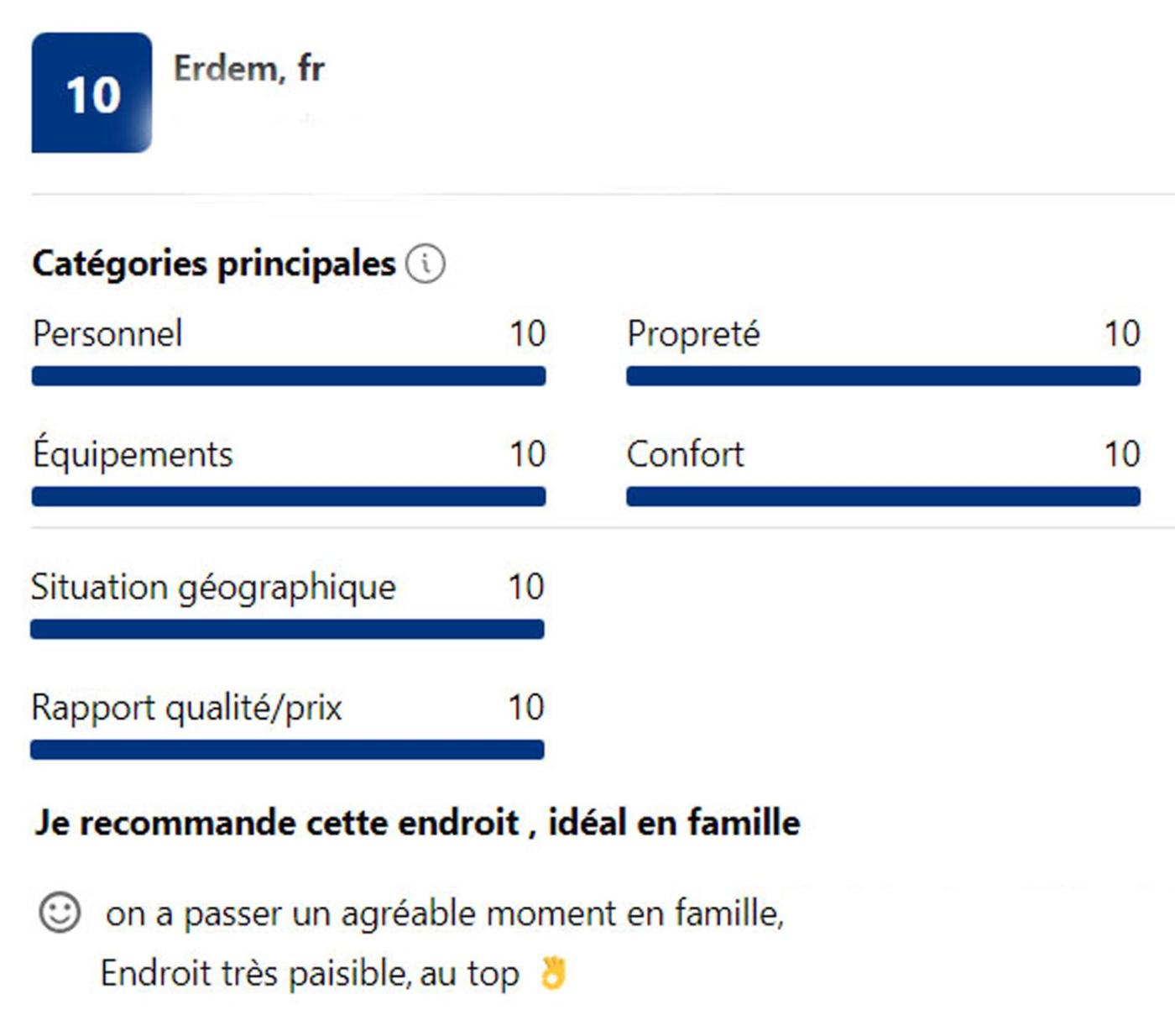Click the review title about idéal en famille
Image resolution: width=1175 pixels, height=1036 pixels.
[417, 823]
